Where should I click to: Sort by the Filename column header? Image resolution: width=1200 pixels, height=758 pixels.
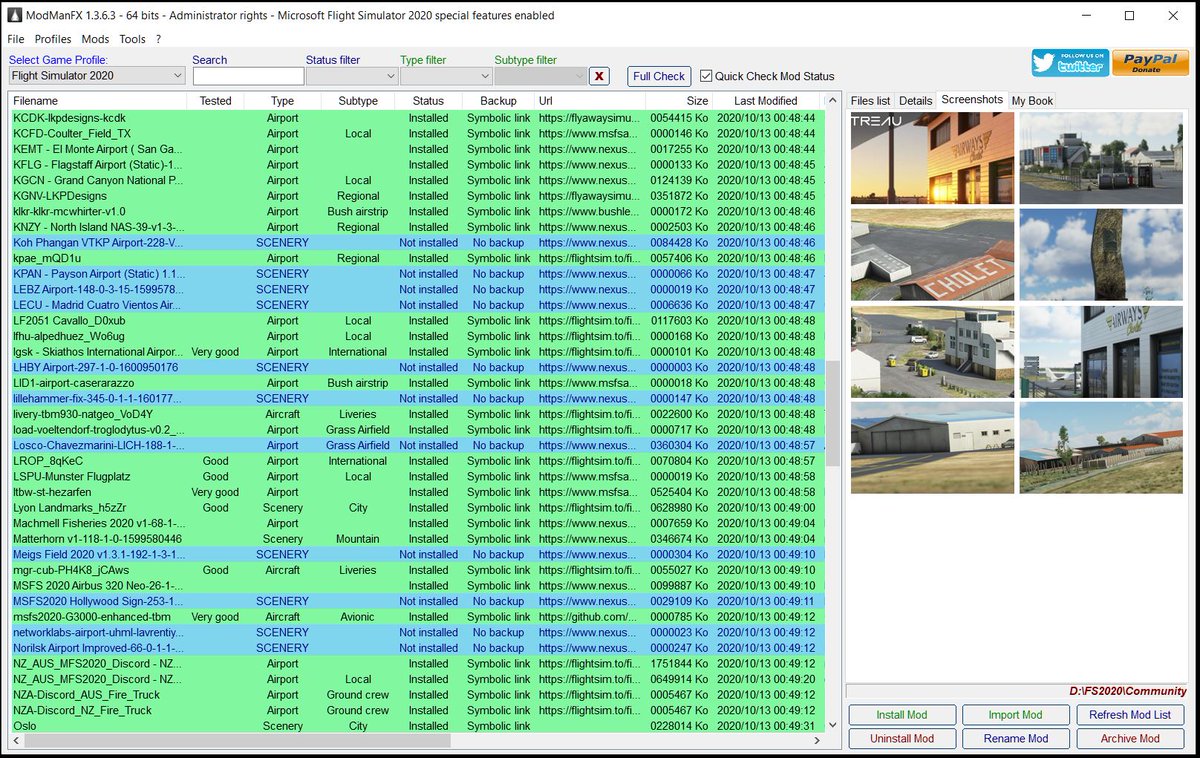[98, 101]
